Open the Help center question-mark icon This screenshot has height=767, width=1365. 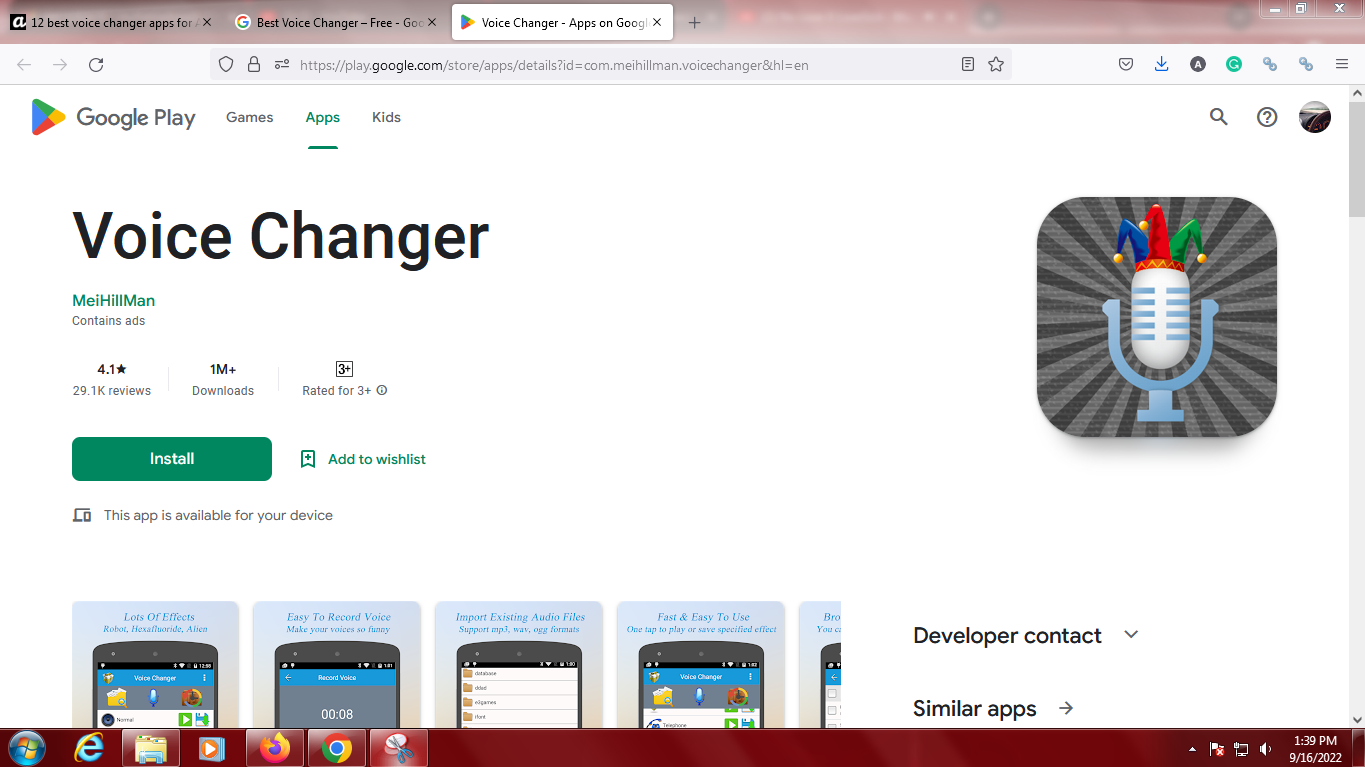pos(1267,117)
